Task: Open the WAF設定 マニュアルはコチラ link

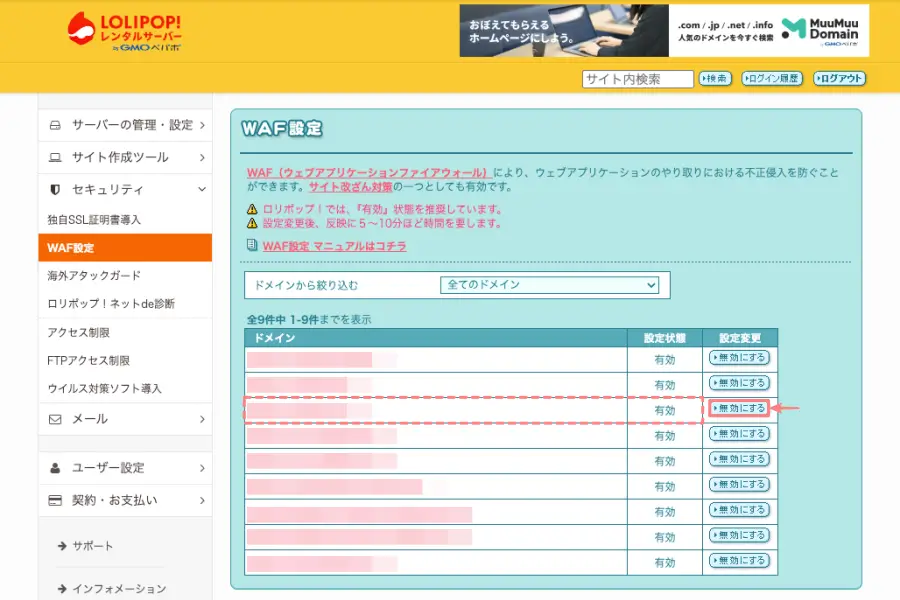Action: 334,246
